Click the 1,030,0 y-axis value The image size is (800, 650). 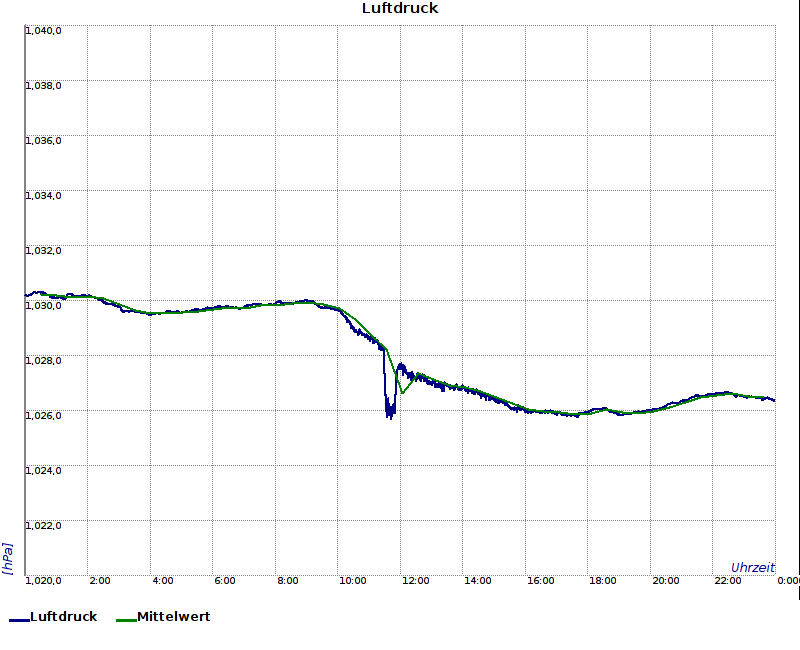point(43,306)
